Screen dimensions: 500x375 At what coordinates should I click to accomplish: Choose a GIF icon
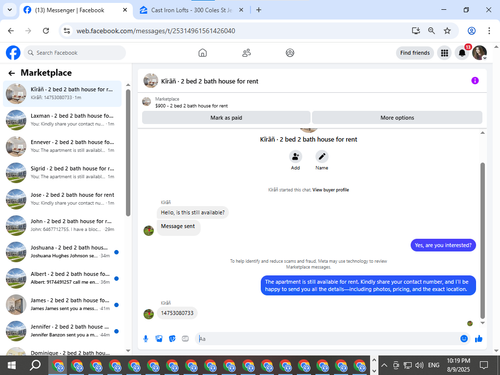coord(185,339)
